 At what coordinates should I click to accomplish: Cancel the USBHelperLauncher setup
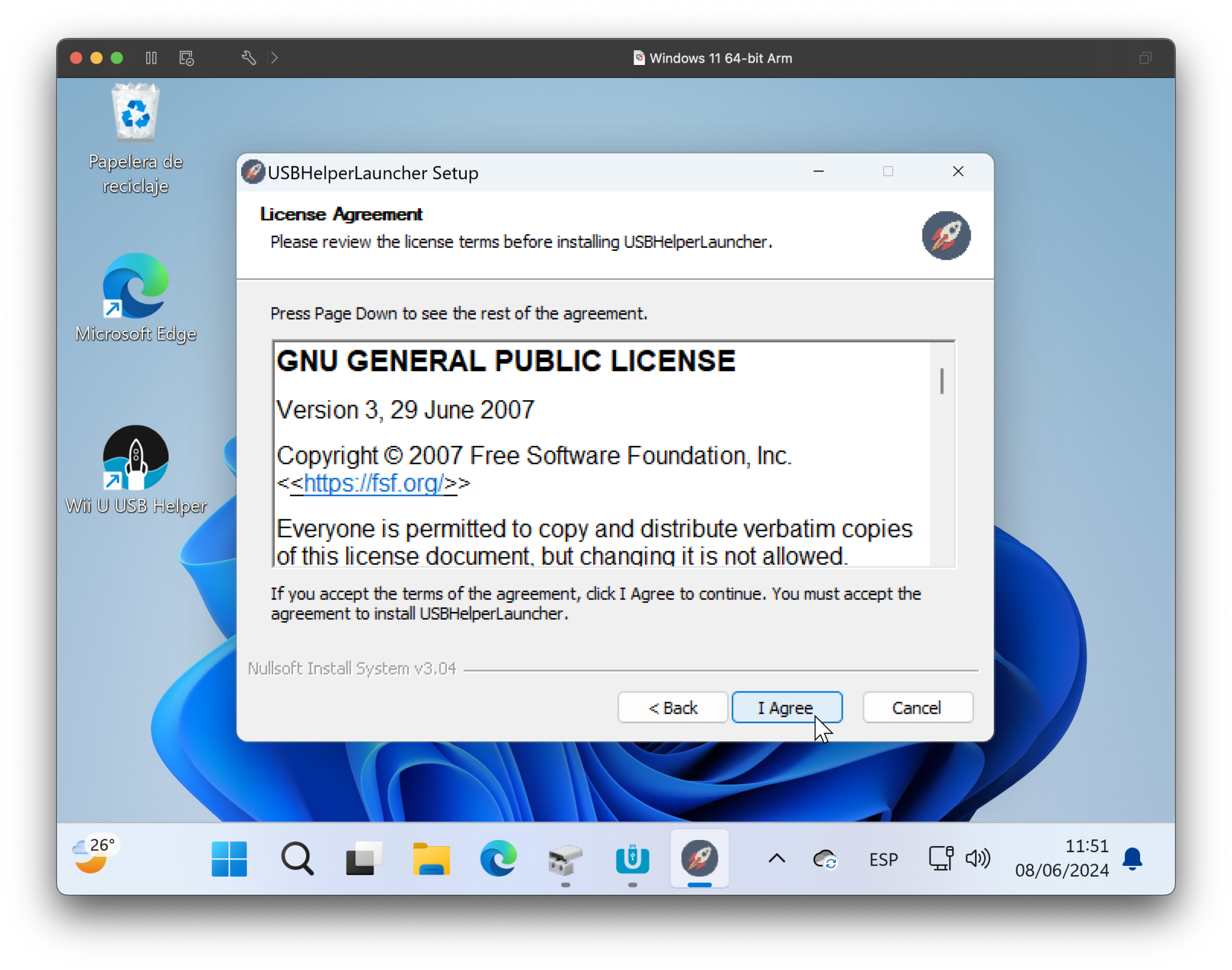(x=917, y=708)
